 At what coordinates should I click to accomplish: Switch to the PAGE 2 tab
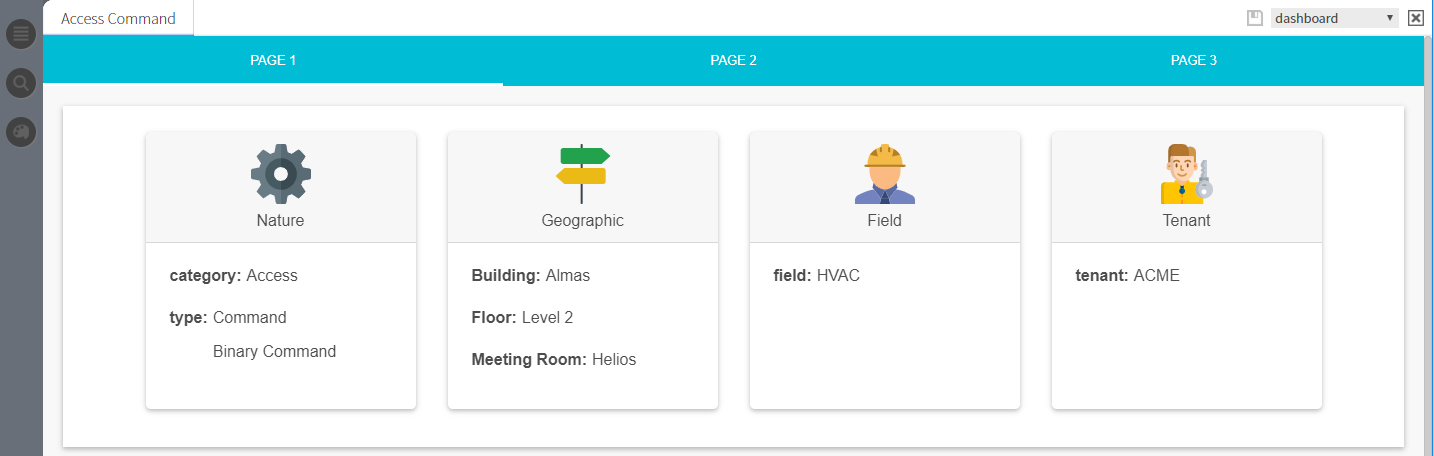click(733, 60)
